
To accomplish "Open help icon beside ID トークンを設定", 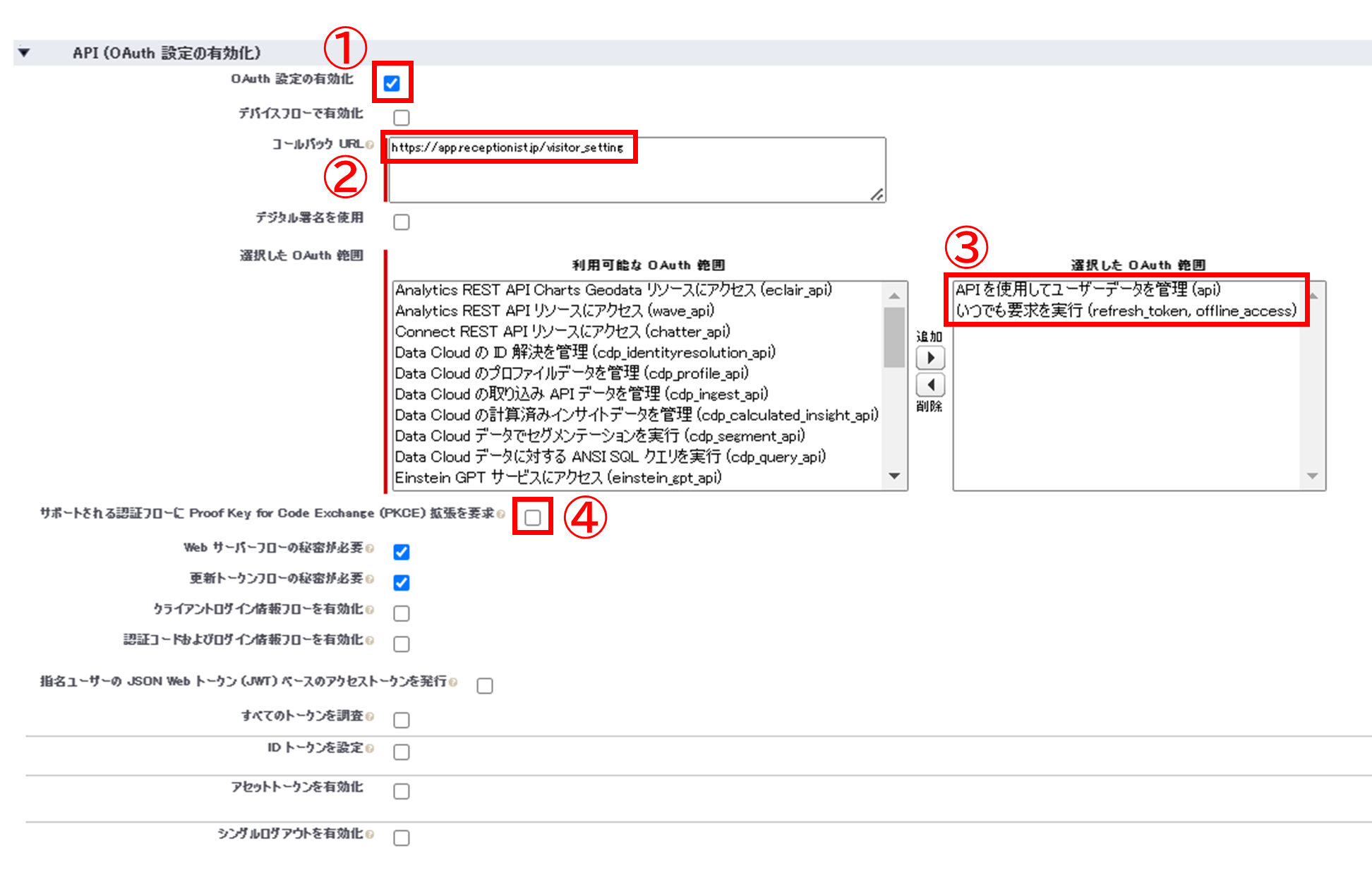I will tap(370, 748).
